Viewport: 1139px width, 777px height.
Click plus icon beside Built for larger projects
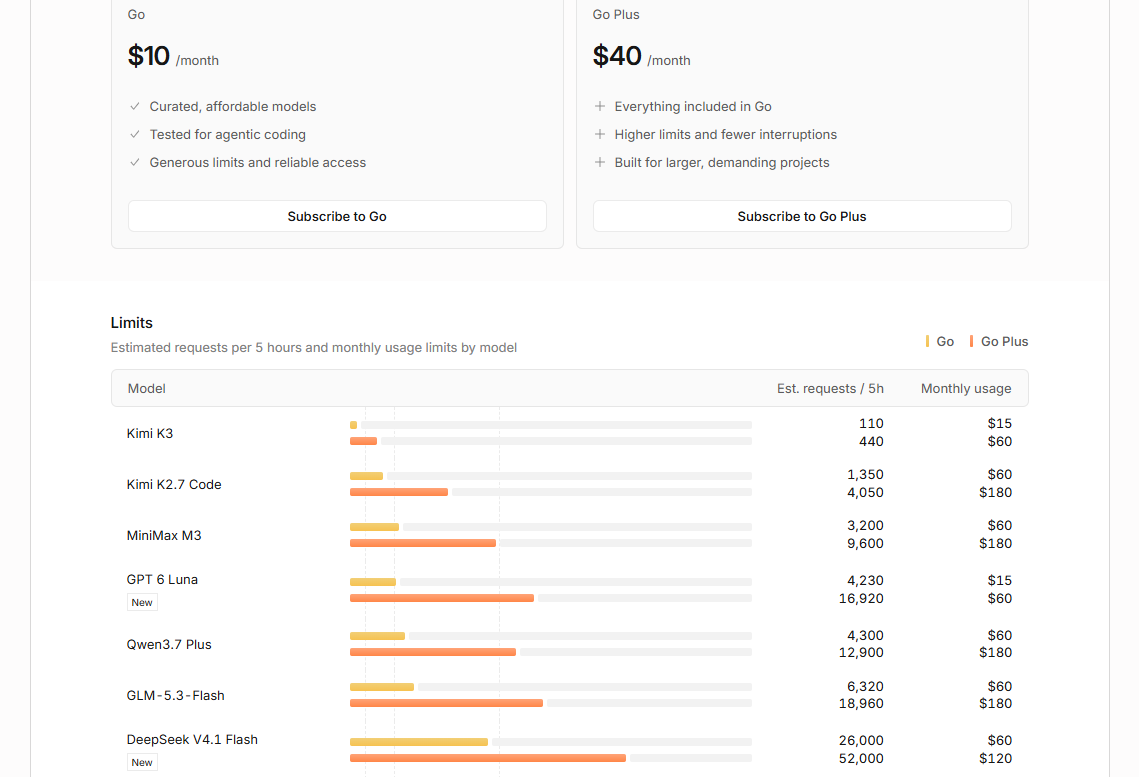point(600,163)
